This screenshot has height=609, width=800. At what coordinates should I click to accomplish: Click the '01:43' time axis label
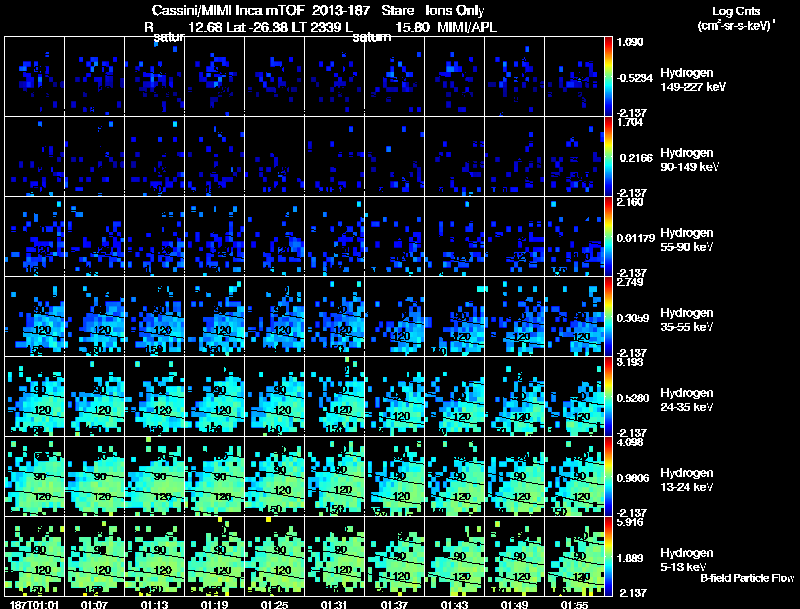pos(454,605)
